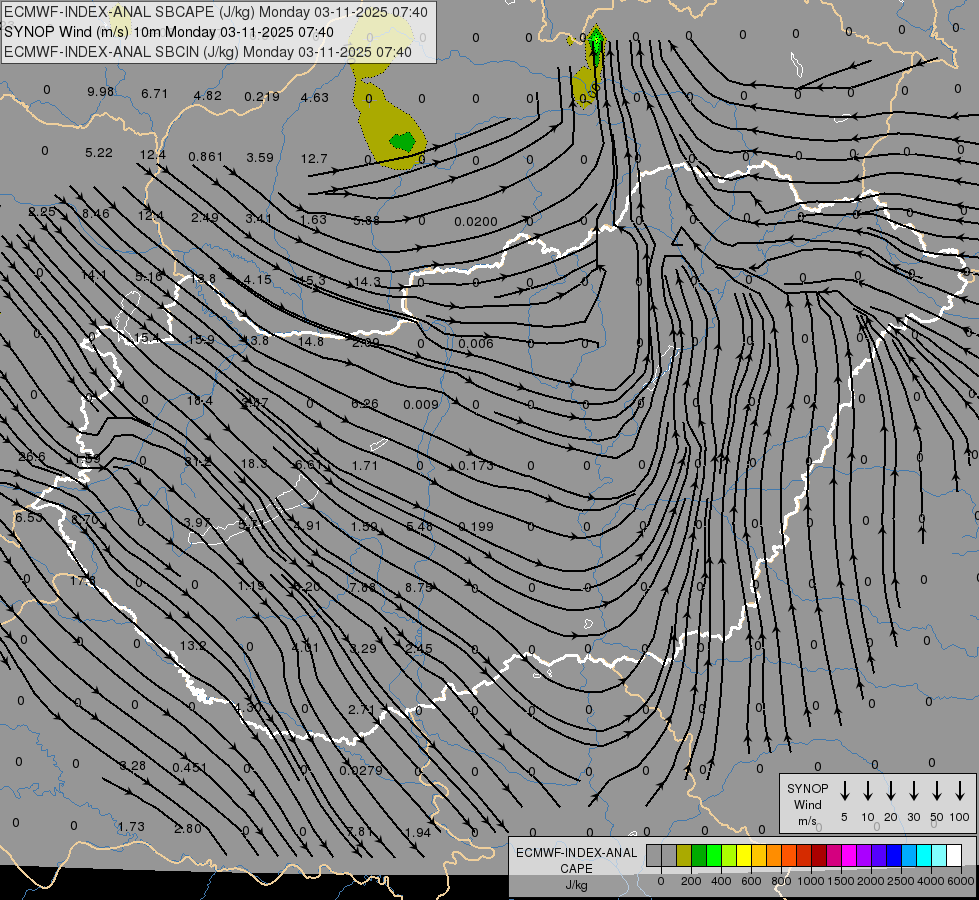Click the bright green CAPE spot at top
Viewport: 979px width, 900px height.
[x=596, y=42]
